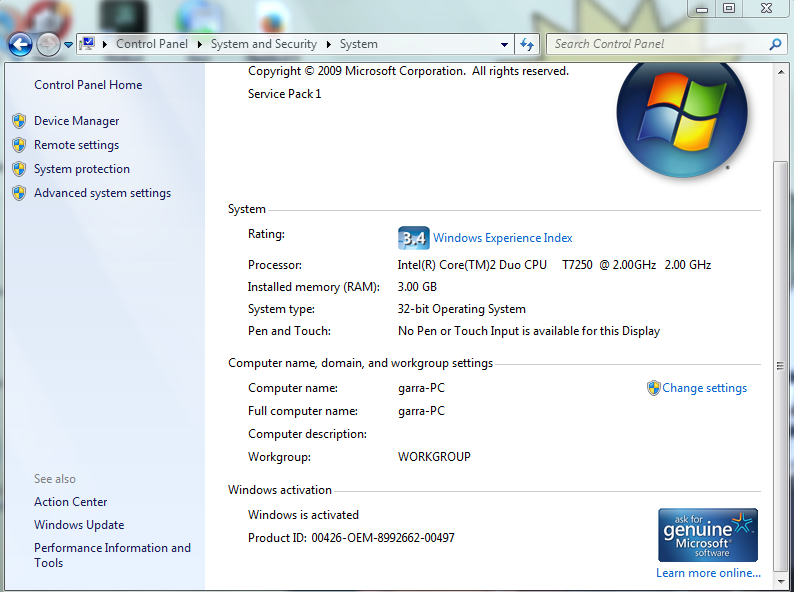
Task: Click the Refresh button
Action: click(x=527, y=45)
